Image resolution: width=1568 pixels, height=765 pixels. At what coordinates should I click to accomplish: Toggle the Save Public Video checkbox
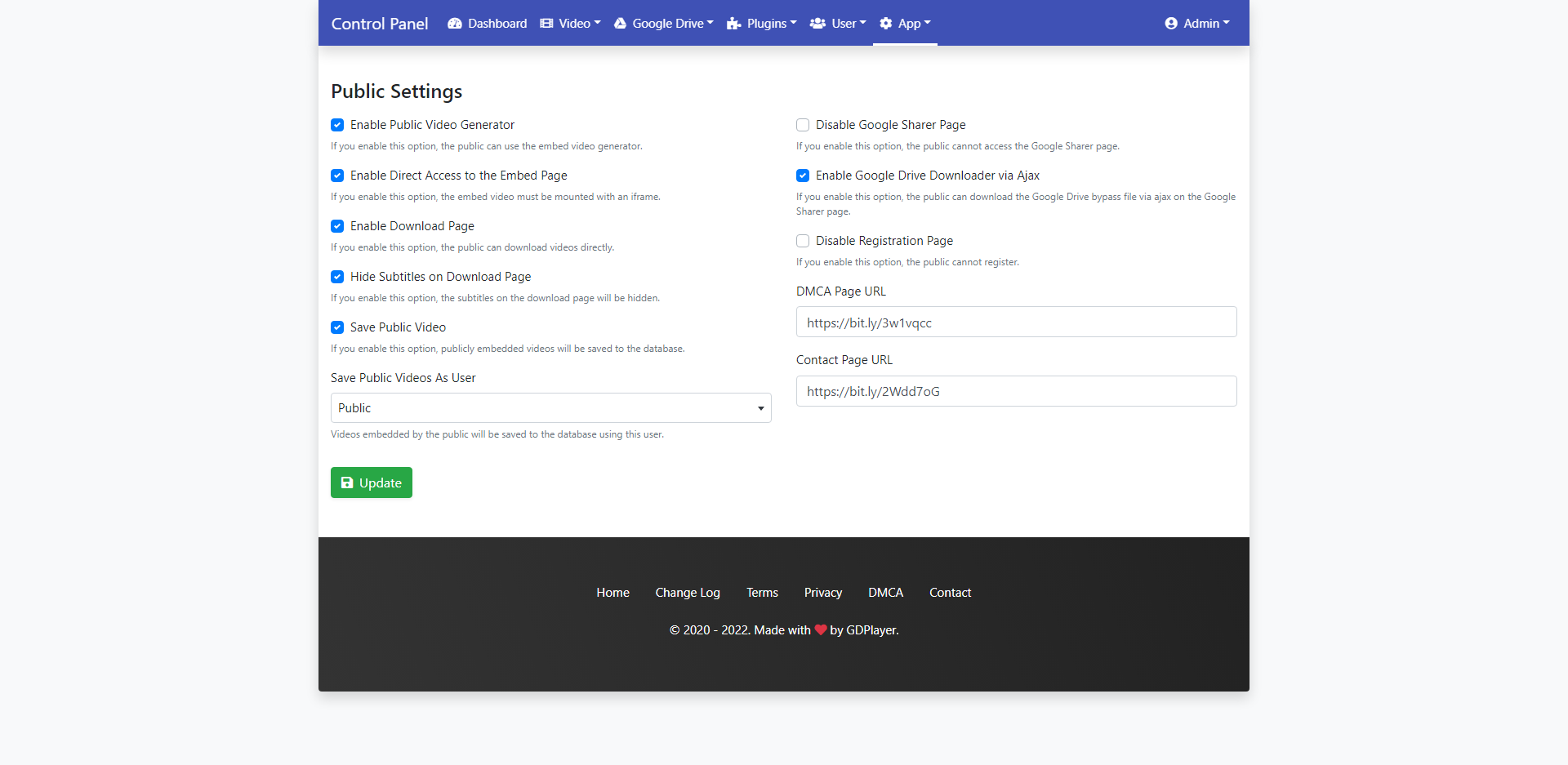point(337,327)
